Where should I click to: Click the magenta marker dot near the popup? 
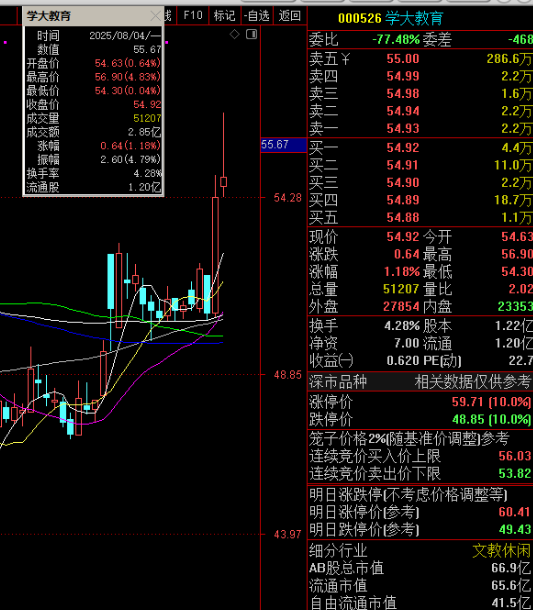167,42
